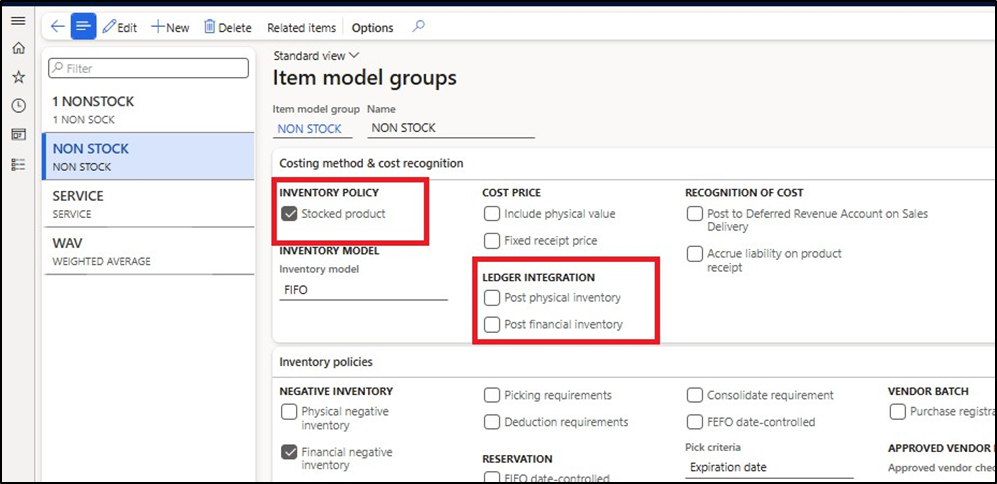Open Modules list icon in sidebar
This screenshot has height=484, width=997.
click(17, 163)
